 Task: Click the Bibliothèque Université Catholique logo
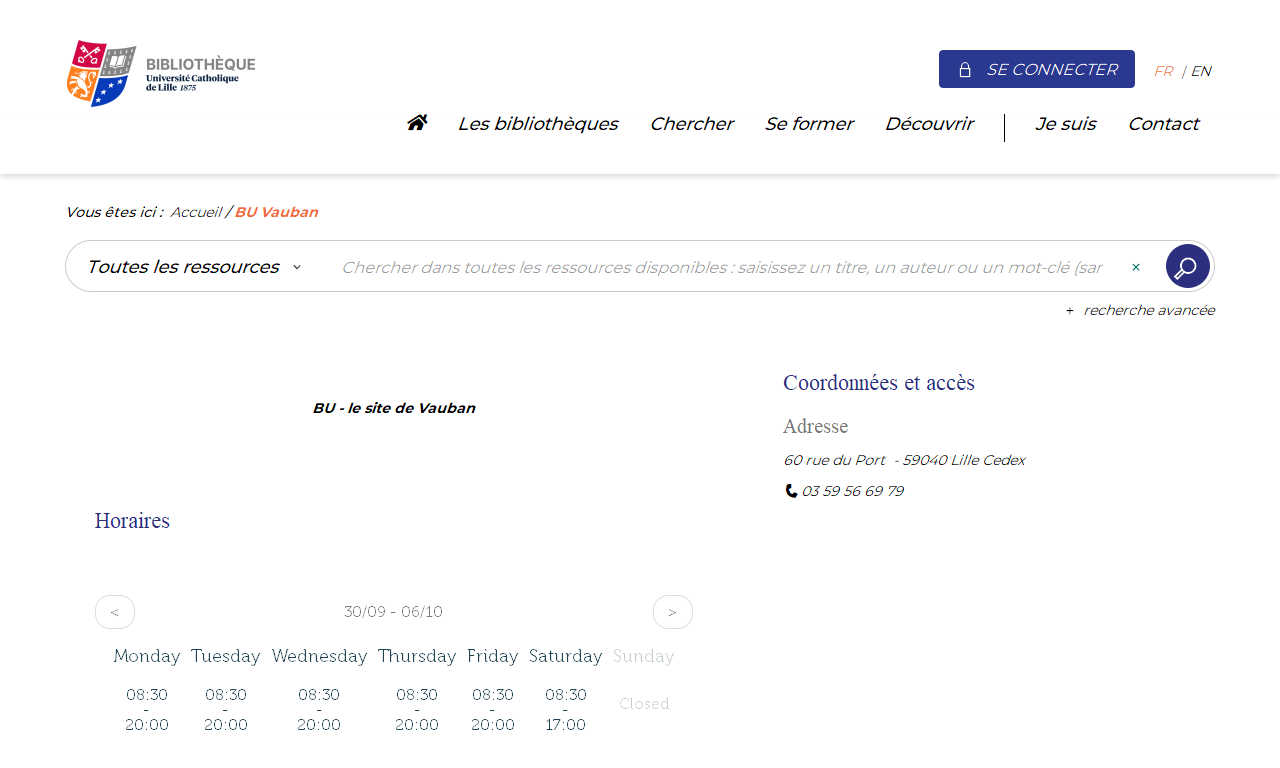(161, 74)
